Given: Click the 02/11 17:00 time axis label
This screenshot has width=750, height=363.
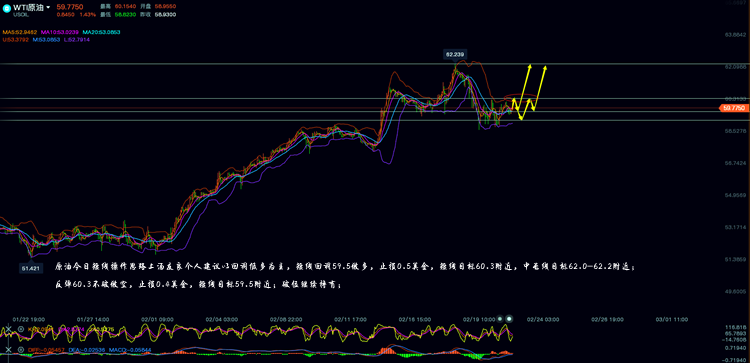Looking at the screenshot, I should point(350,319).
